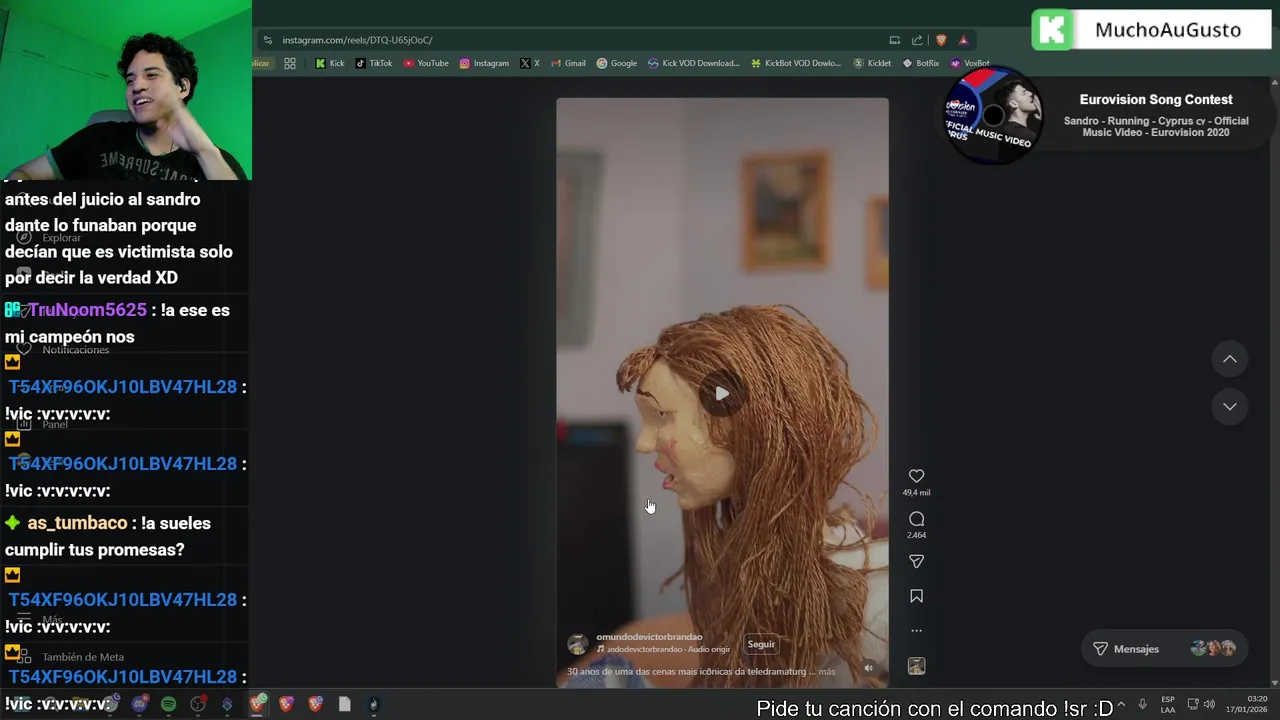The height and width of the screenshot is (720, 1280).
Task: Go to previous reel with up chevron
Action: 1230,359
